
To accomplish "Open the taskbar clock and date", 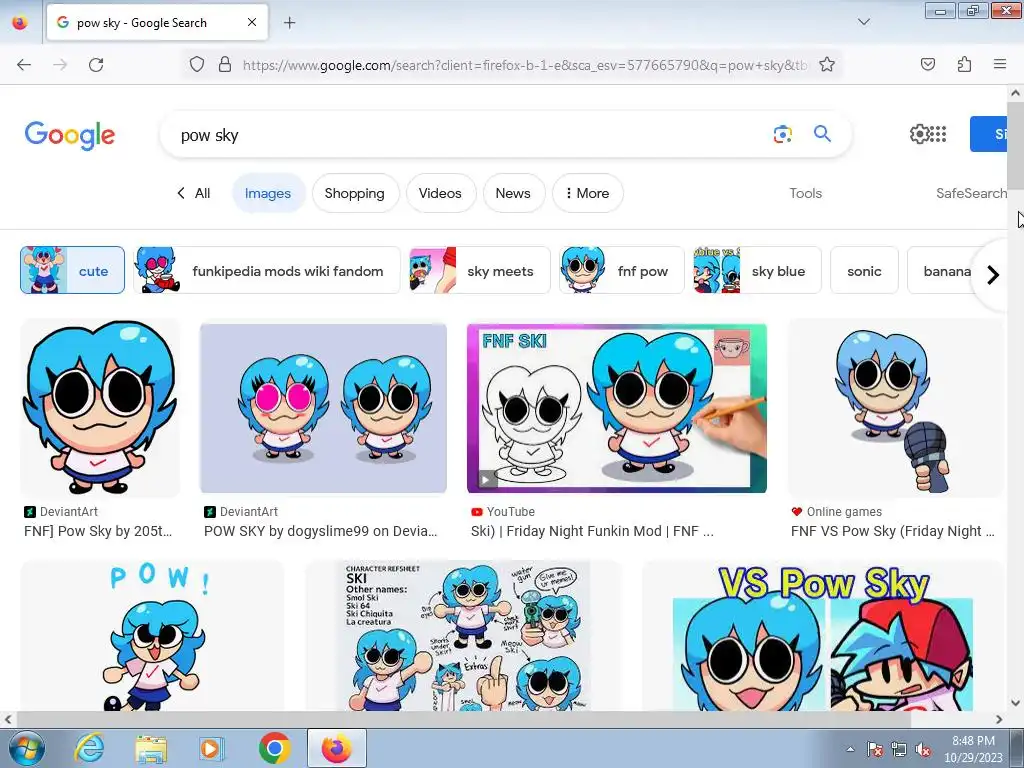I will pos(973,749).
